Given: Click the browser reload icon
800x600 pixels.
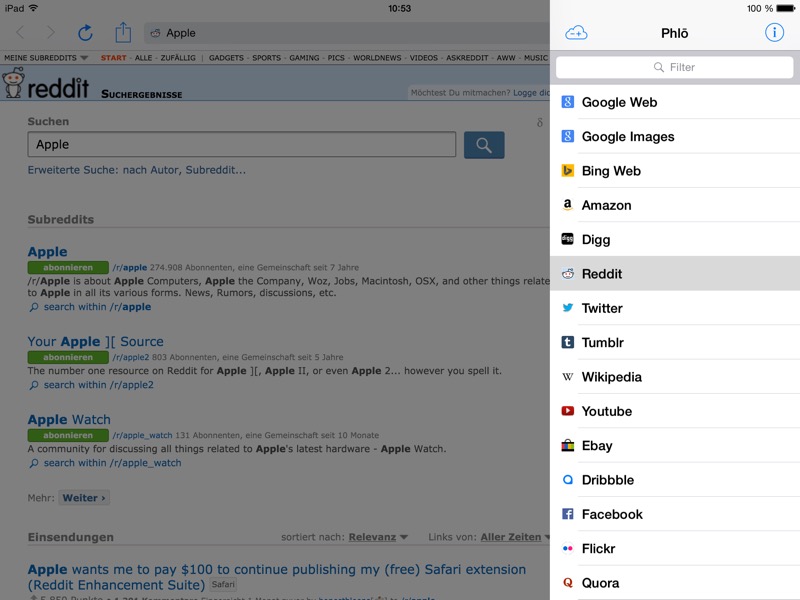Looking at the screenshot, I should (x=85, y=33).
